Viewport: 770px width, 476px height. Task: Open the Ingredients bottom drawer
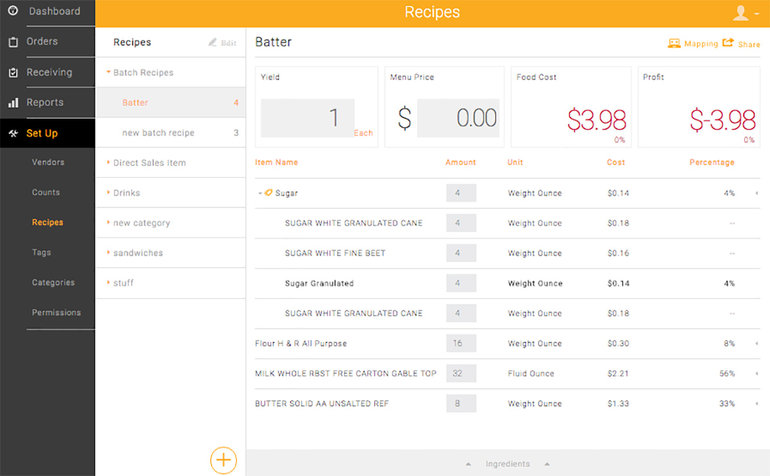click(x=507, y=464)
